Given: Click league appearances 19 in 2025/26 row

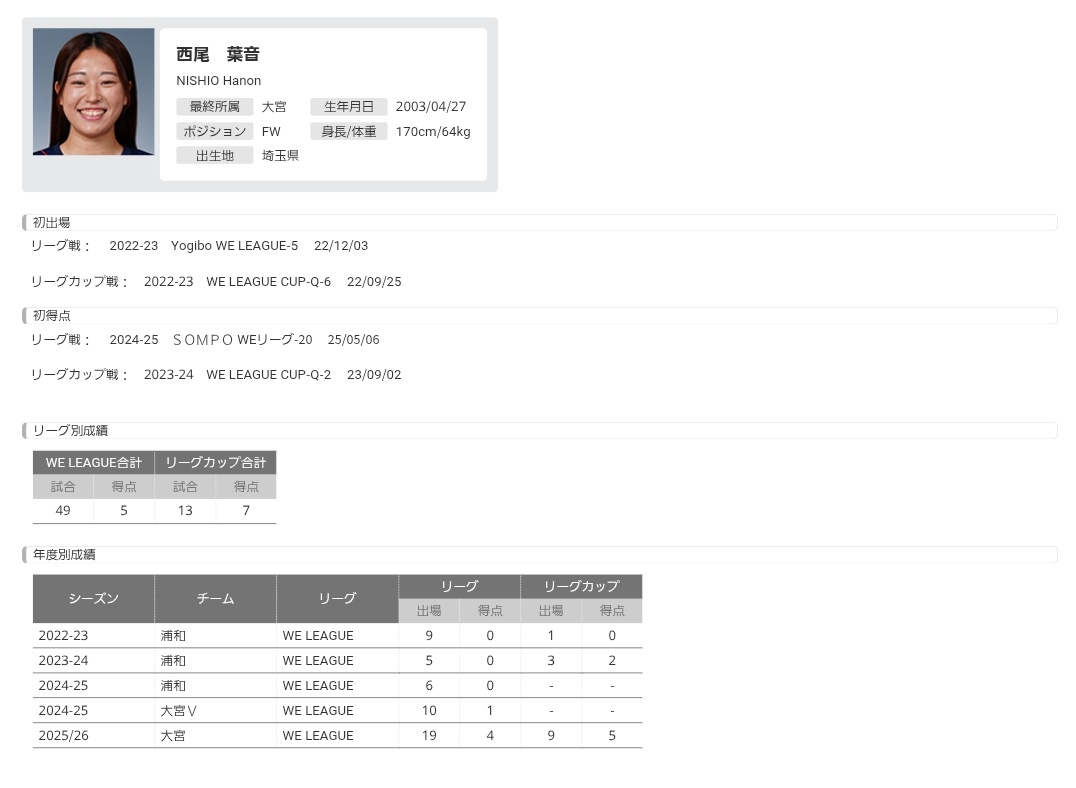Looking at the screenshot, I should coord(429,736).
